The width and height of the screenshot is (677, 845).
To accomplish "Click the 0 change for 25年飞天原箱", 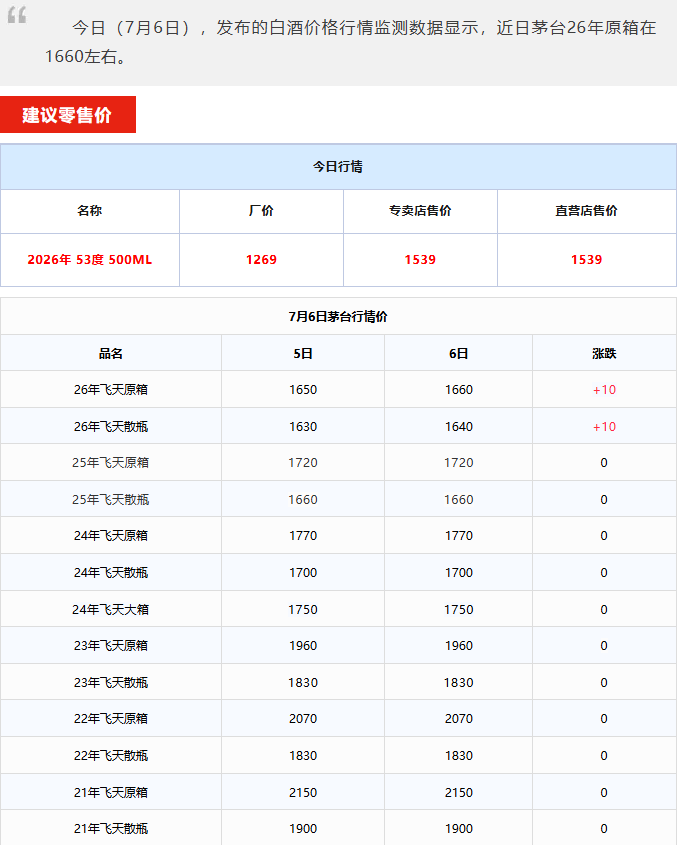I will (604, 462).
